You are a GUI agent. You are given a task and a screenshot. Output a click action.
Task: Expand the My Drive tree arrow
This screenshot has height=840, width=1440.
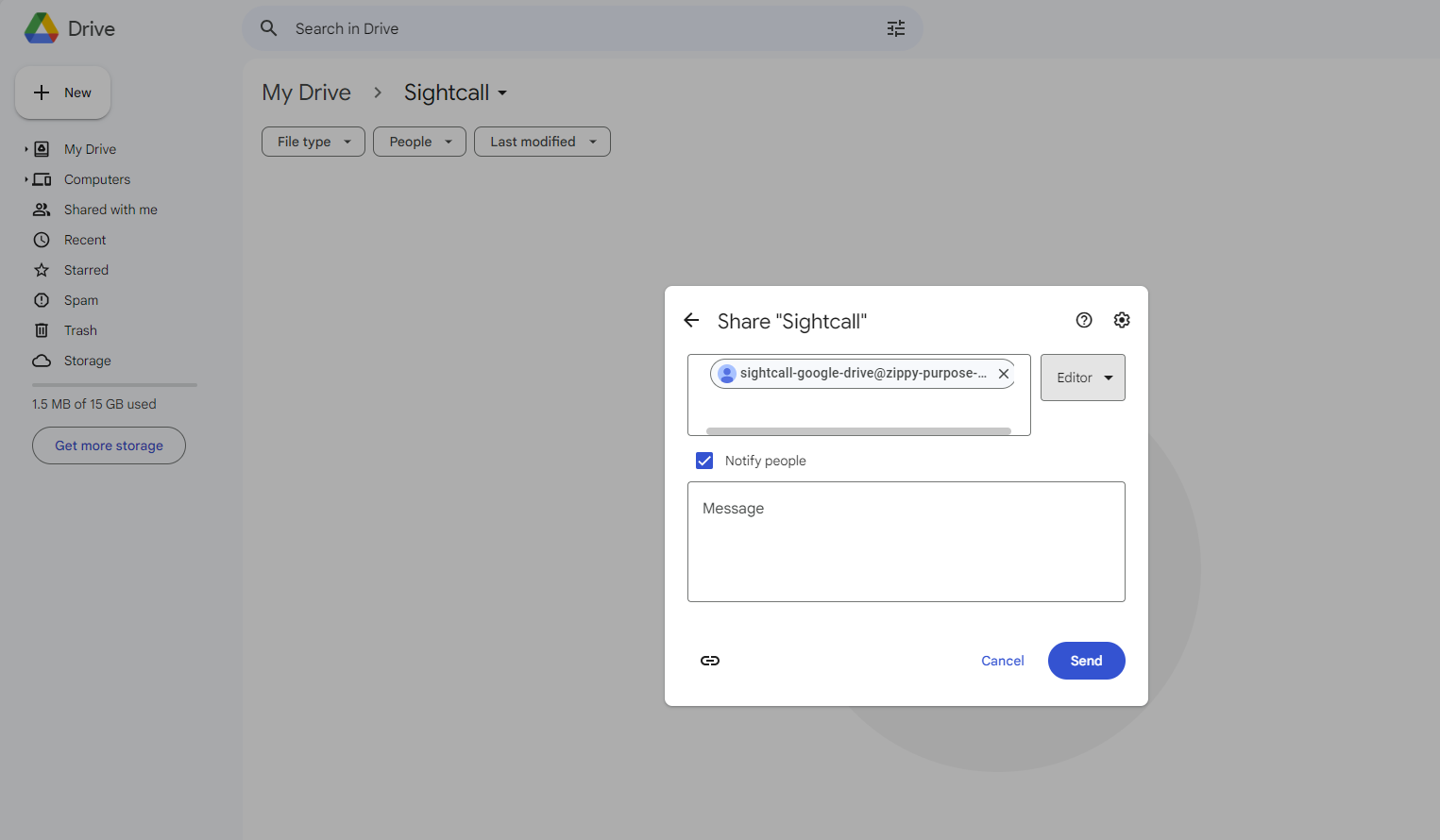tap(26, 149)
